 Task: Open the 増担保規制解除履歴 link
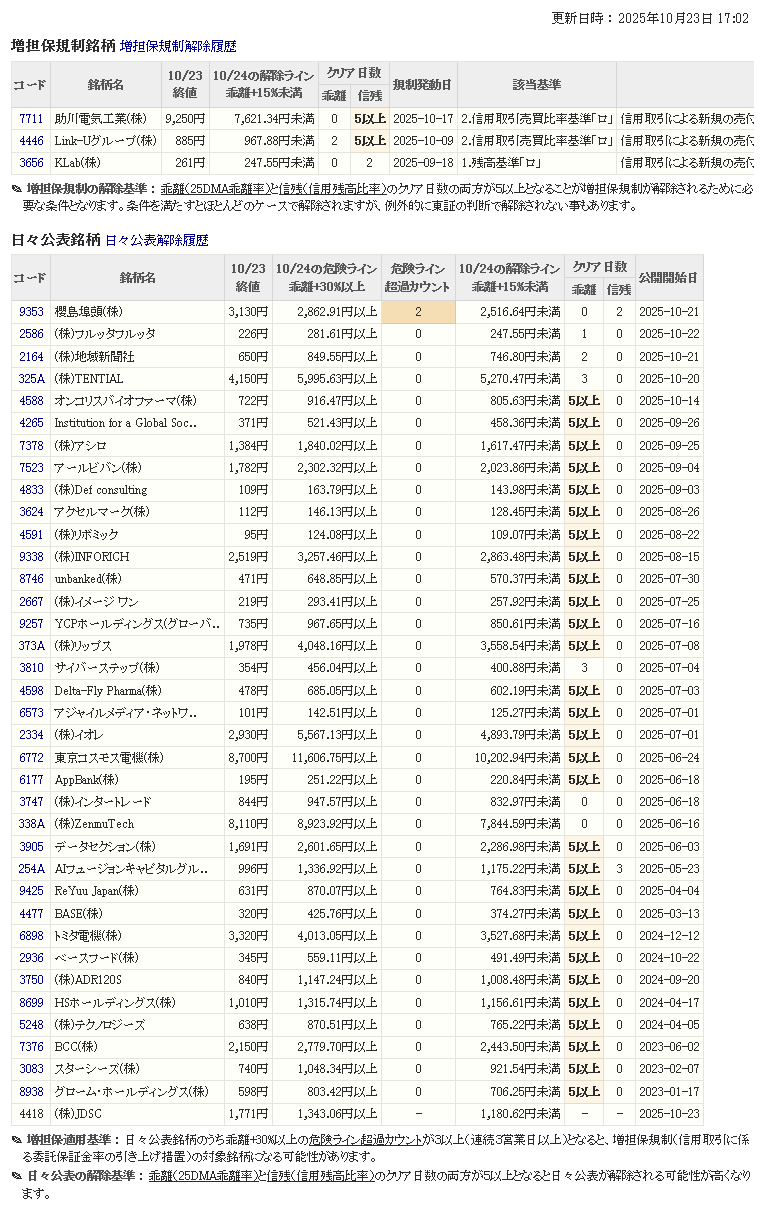coord(178,46)
